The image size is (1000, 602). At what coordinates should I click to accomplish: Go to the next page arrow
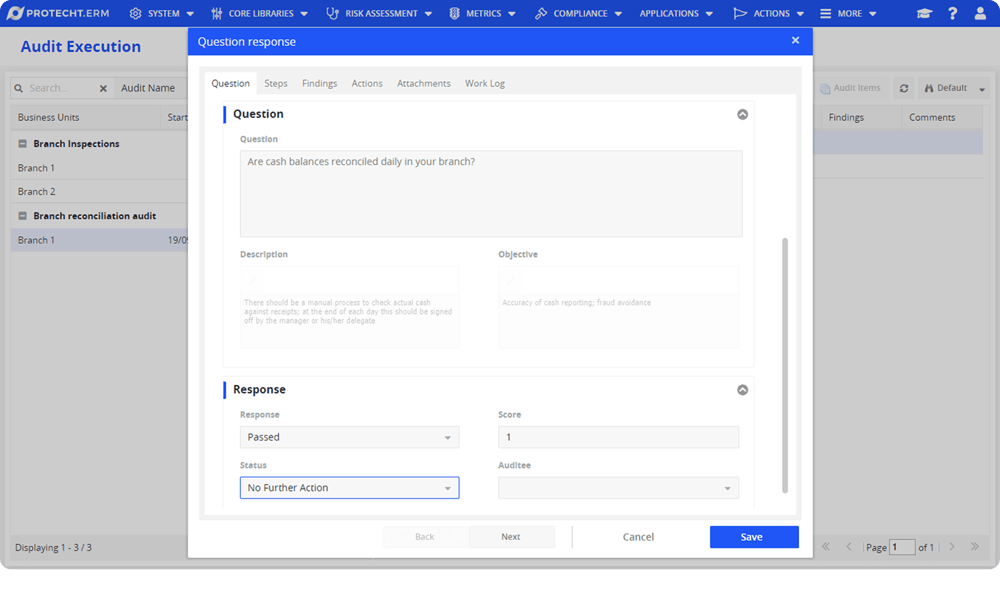coord(952,547)
